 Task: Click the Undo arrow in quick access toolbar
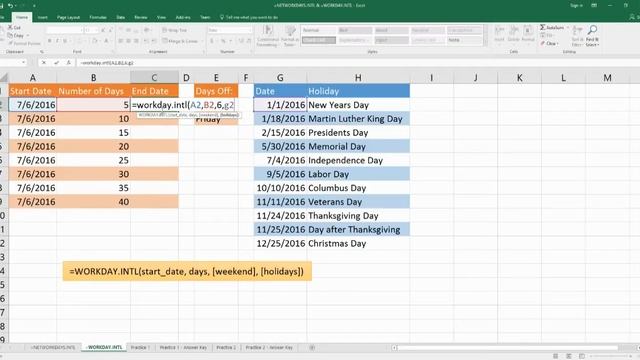(10, 6)
